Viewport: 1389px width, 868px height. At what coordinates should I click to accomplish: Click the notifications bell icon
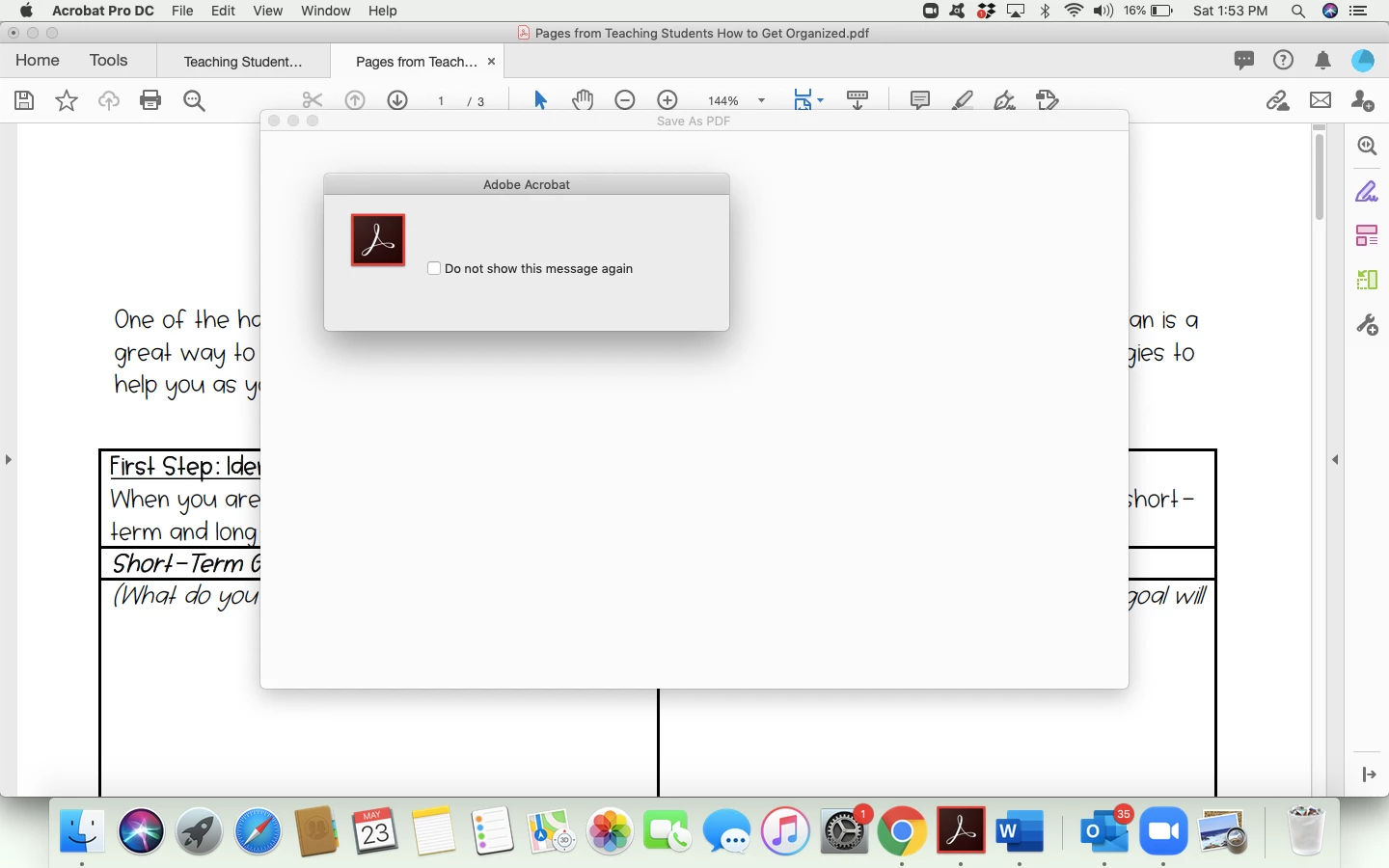click(1323, 61)
